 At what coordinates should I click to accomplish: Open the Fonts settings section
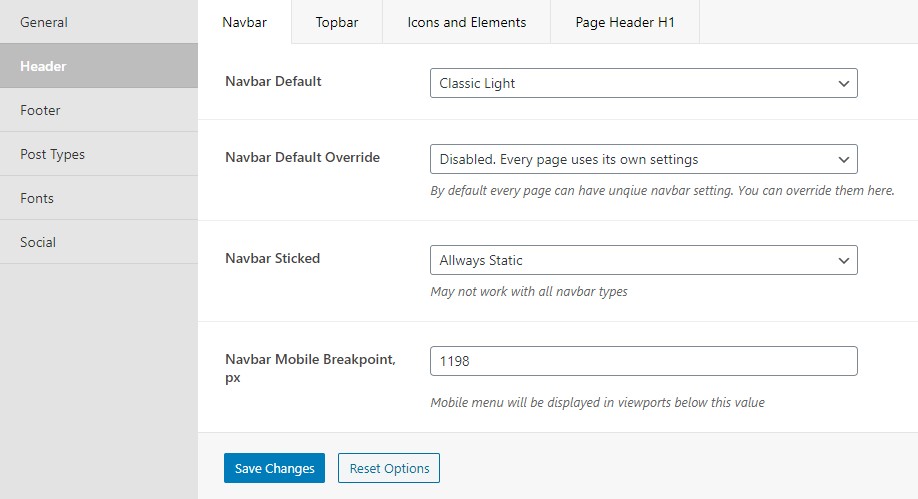(x=99, y=198)
